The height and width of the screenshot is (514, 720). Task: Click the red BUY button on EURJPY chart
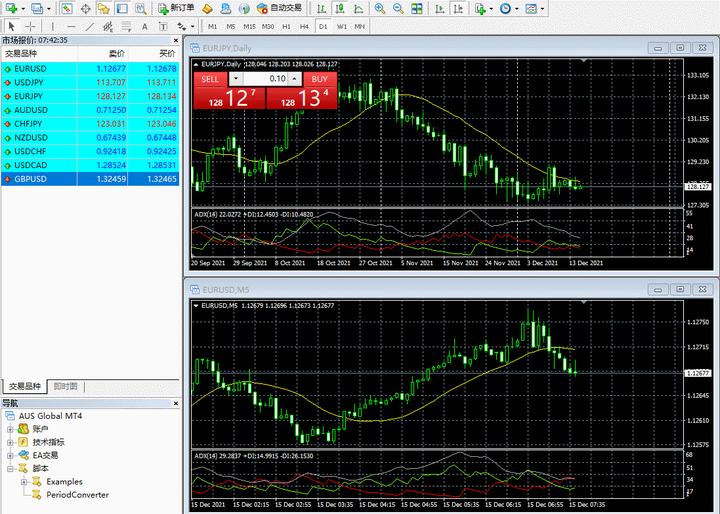[320, 79]
